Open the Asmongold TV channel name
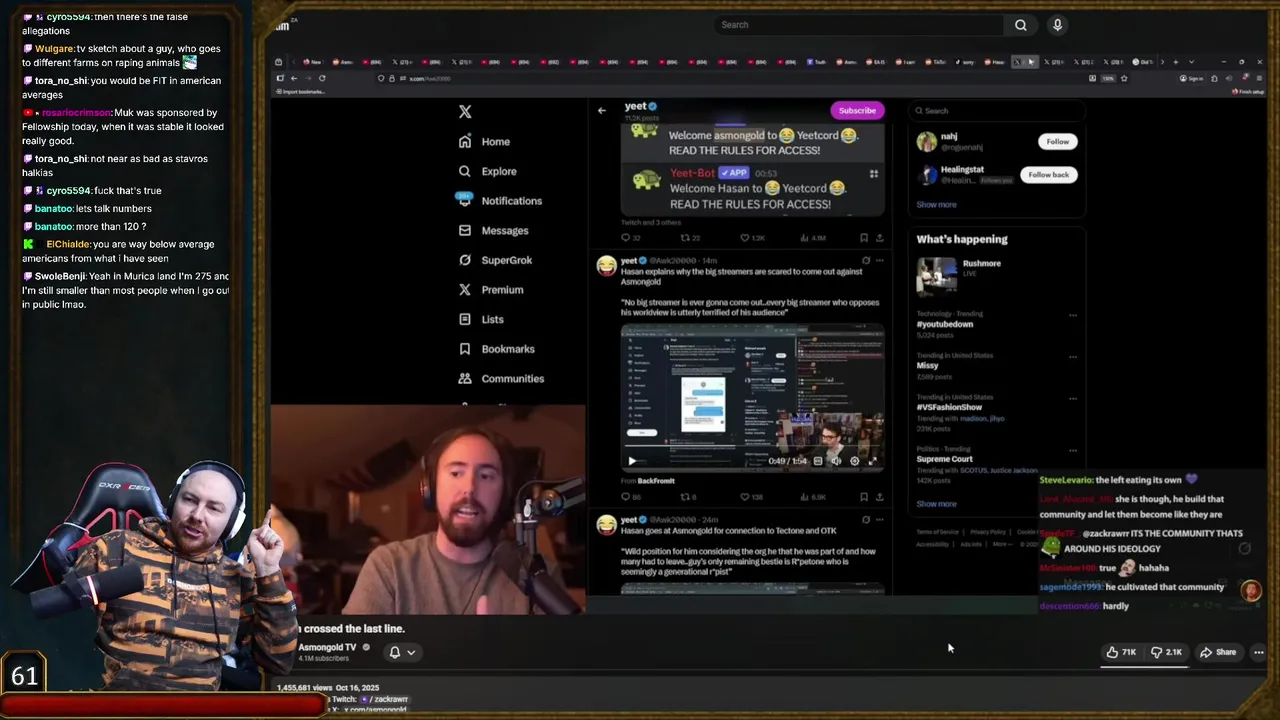 click(327, 648)
